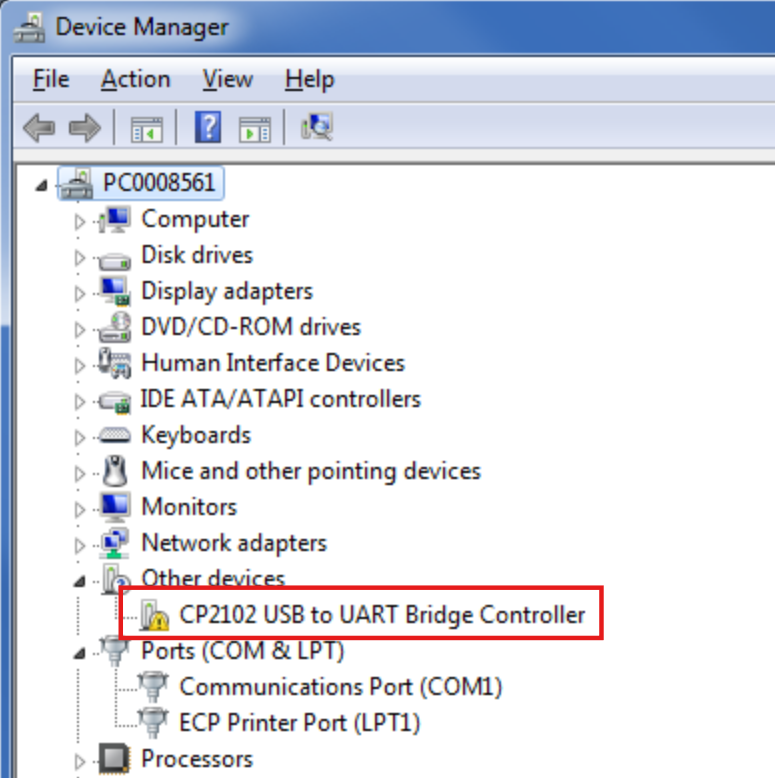Screen dimensions: 775x778
Task: Expand the Network adapters node
Action: click(79, 545)
